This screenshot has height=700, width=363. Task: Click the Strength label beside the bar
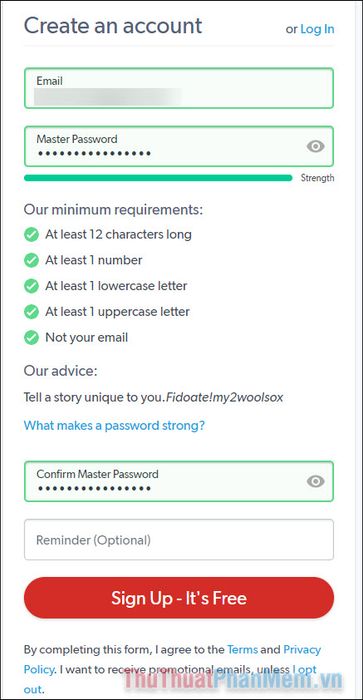coord(317,178)
